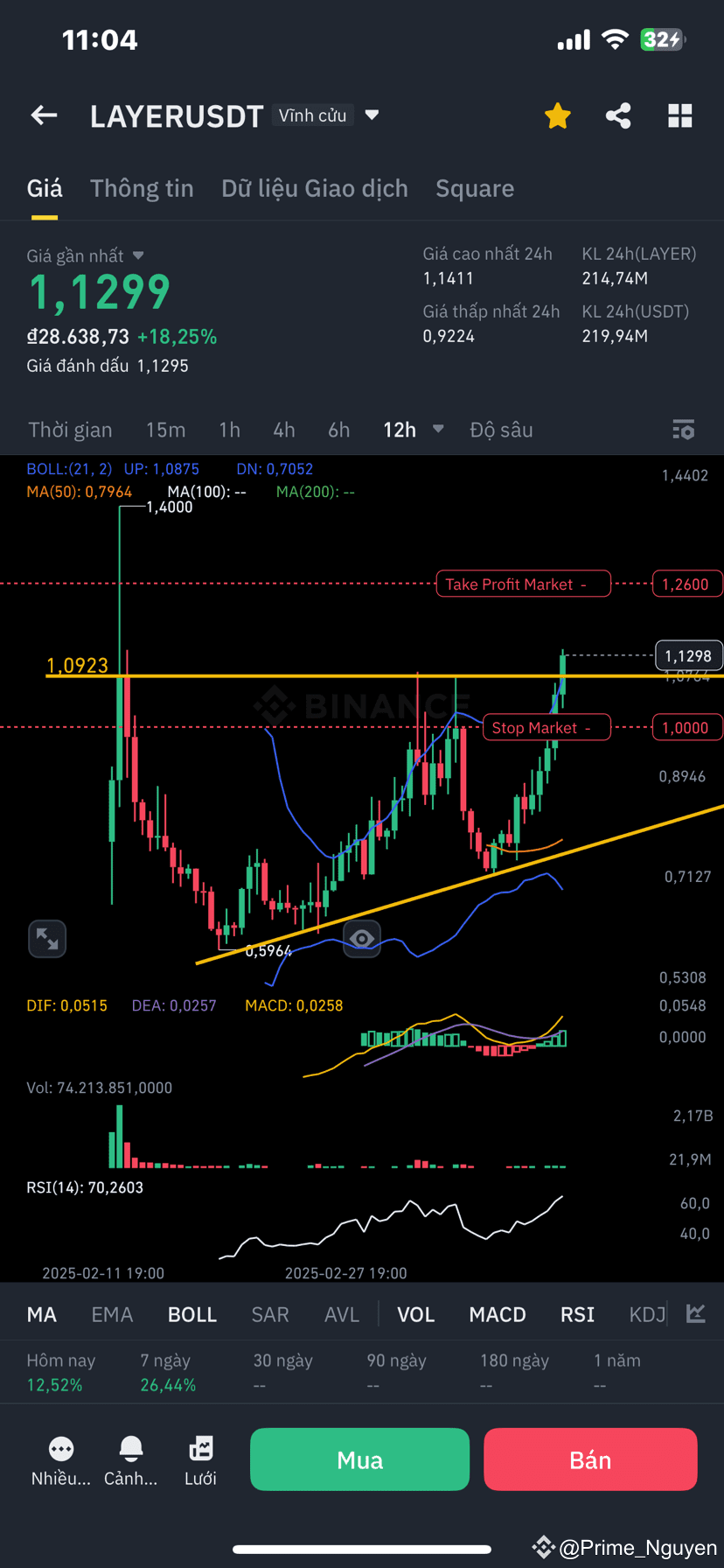Click the +18,25% price change value
The image size is (724, 1568).
pyautogui.click(x=177, y=337)
